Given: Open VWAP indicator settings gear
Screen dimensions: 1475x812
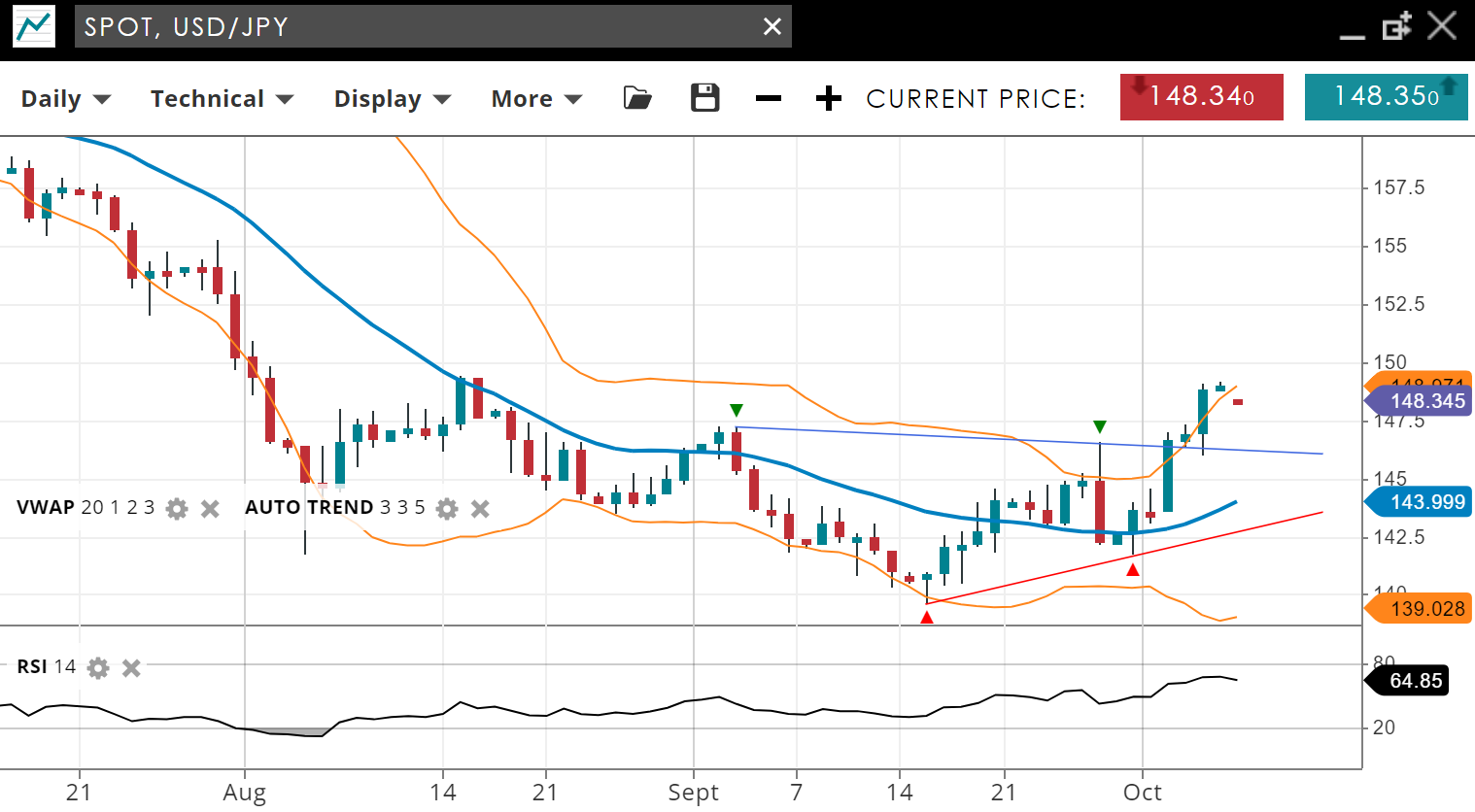Looking at the screenshot, I should (177, 508).
